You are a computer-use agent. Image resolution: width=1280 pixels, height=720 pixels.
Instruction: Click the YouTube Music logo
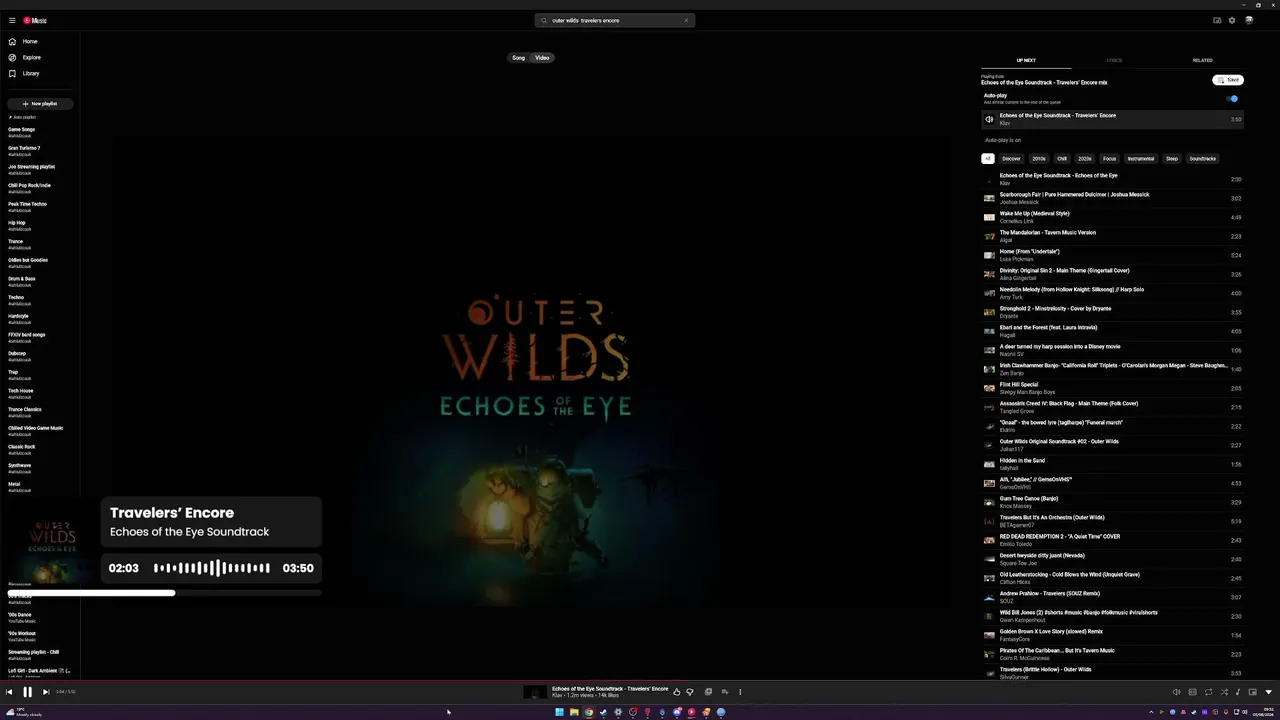coord(35,20)
